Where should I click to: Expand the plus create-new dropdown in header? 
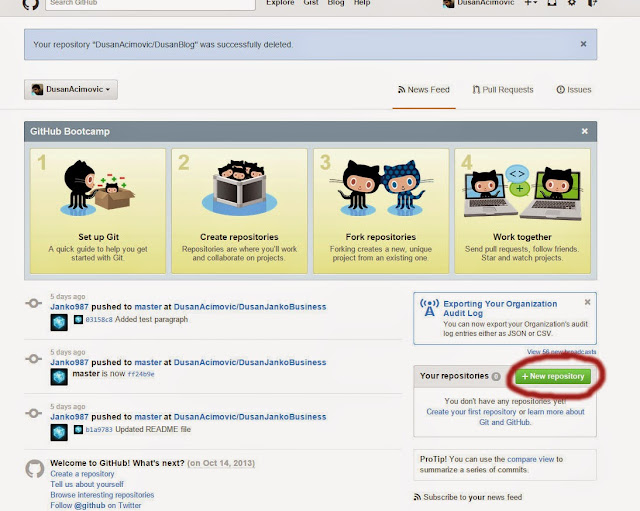(x=530, y=3)
